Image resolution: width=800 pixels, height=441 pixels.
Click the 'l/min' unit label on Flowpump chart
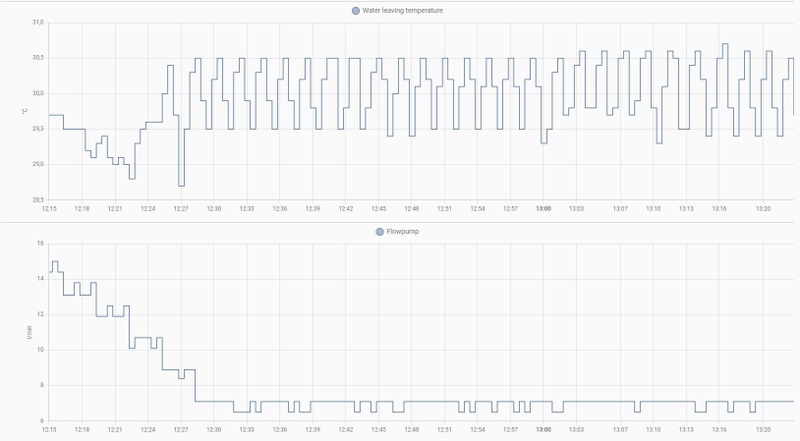pyautogui.click(x=29, y=333)
